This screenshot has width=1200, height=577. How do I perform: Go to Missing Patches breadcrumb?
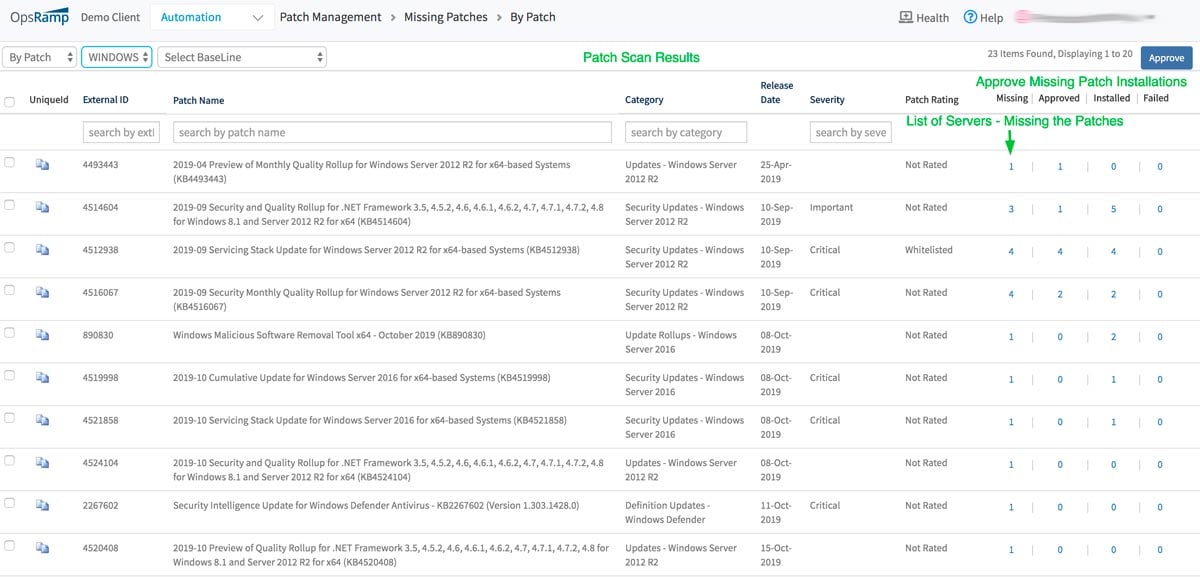pos(445,17)
